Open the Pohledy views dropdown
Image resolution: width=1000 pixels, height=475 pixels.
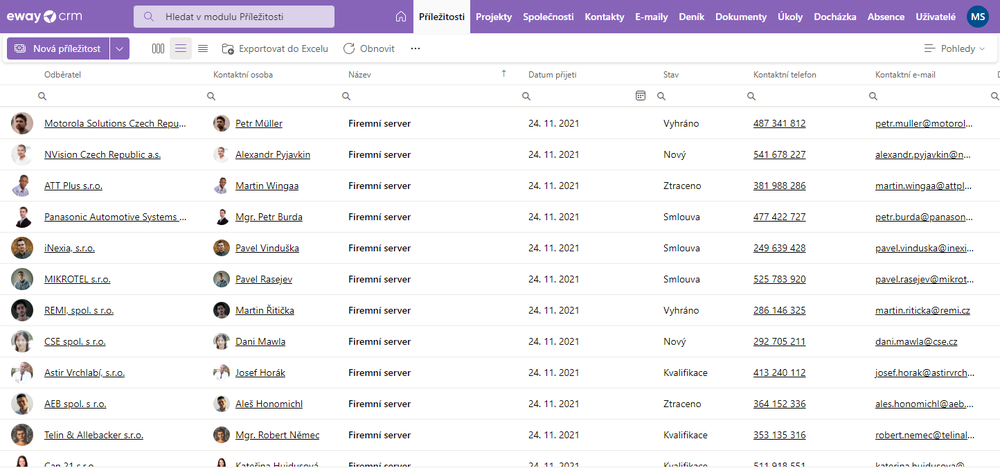point(954,48)
